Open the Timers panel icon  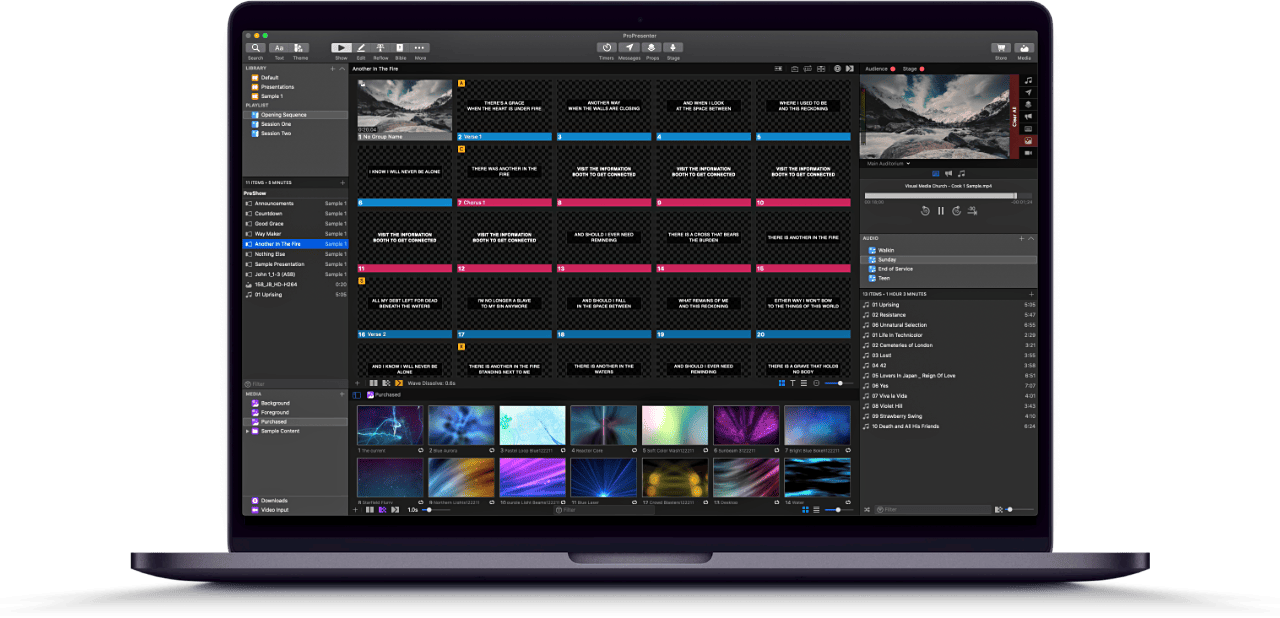(606, 47)
